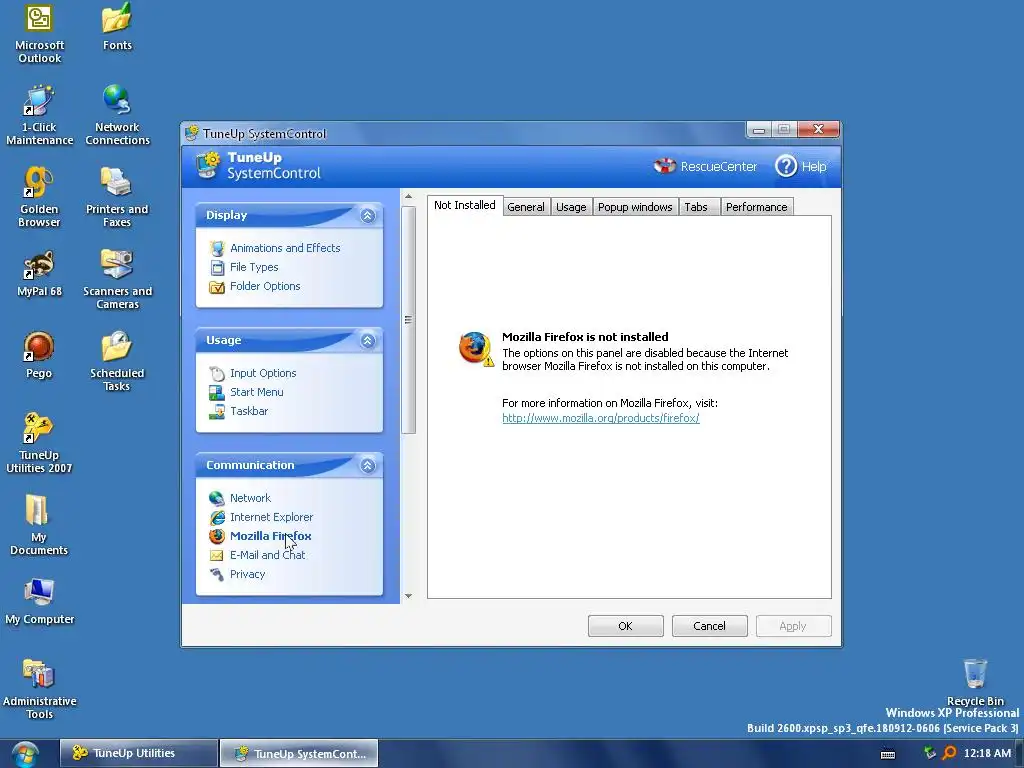Click the RescueCenter lifebuoy icon
Viewport: 1024px width, 768px height.
665,166
